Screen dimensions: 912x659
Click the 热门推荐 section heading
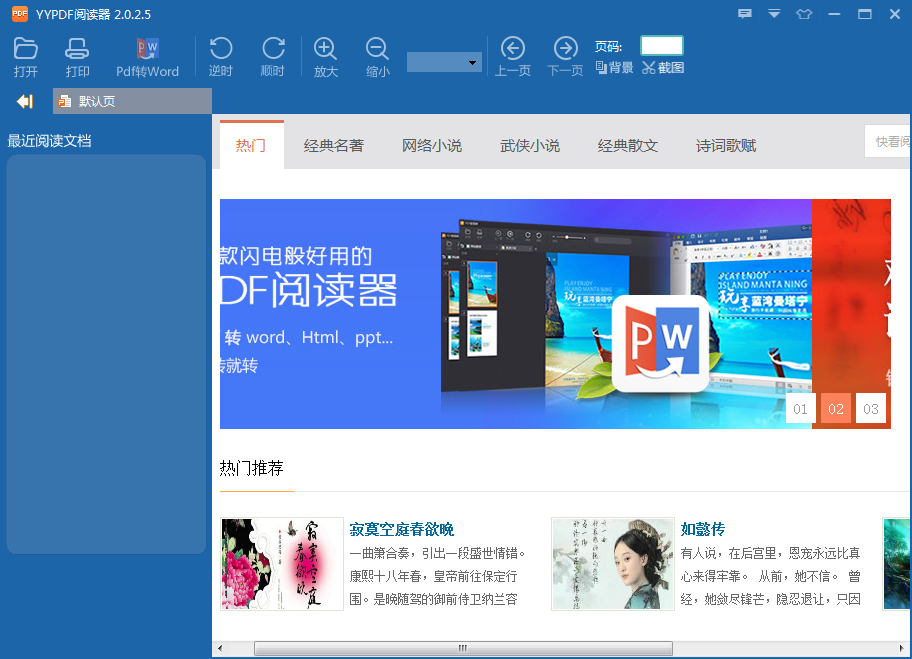[251, 468]
